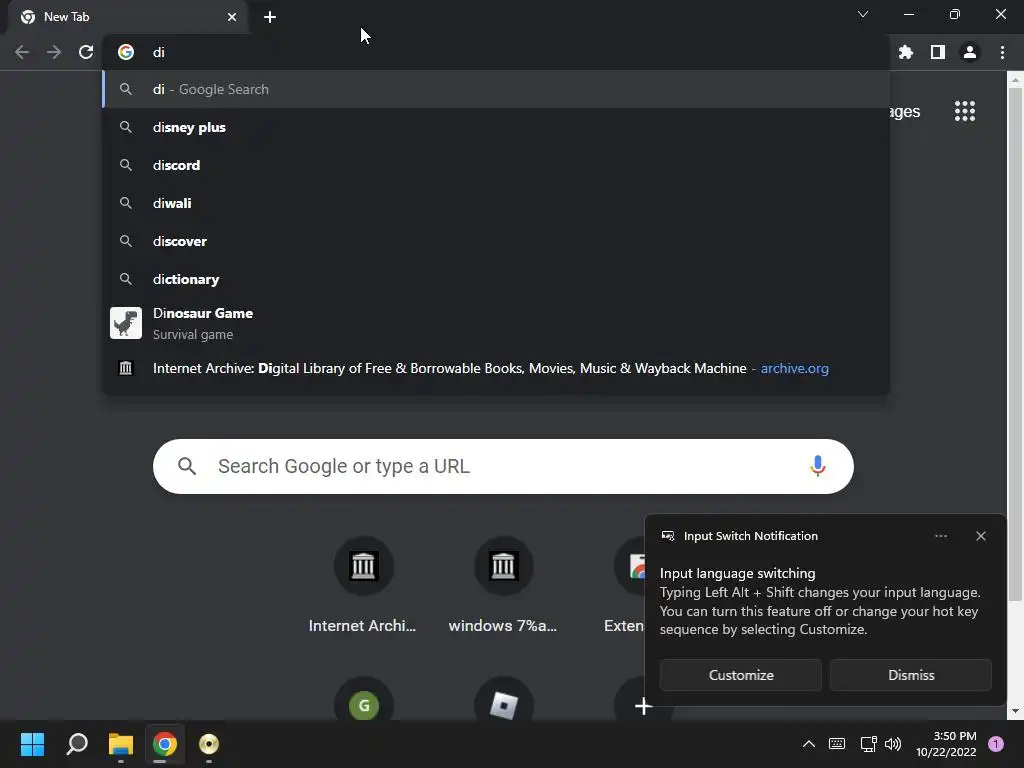Click the forward navigation arrow

pyautogui.click(x=54, y=52)
